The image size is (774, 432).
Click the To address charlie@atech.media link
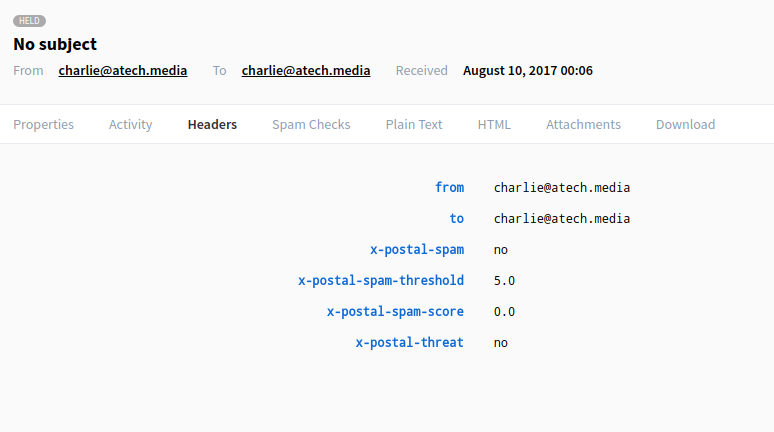point(306,71)
